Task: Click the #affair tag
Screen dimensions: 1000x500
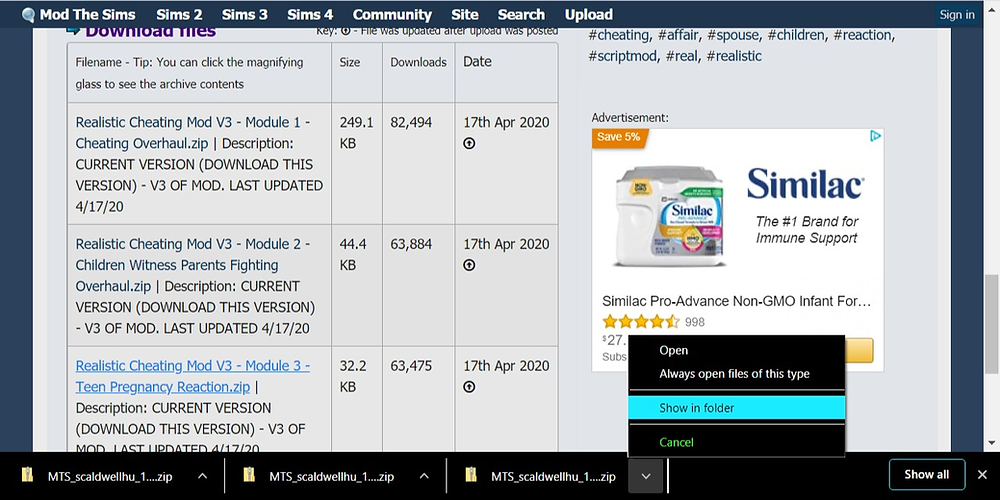Action: tap(679, 35)
